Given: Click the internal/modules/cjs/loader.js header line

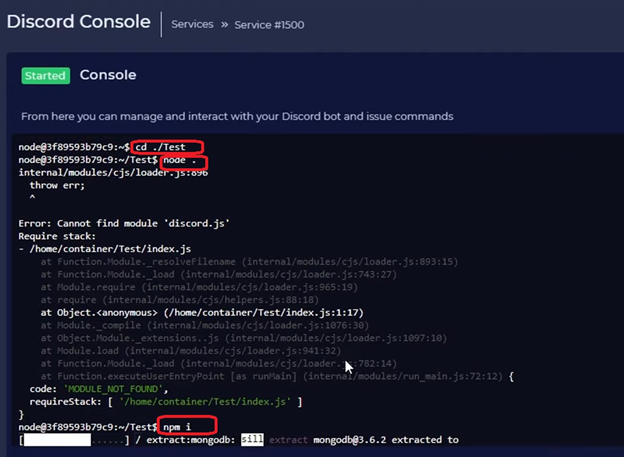Looking at the screenshot, I should coord(113,172).
